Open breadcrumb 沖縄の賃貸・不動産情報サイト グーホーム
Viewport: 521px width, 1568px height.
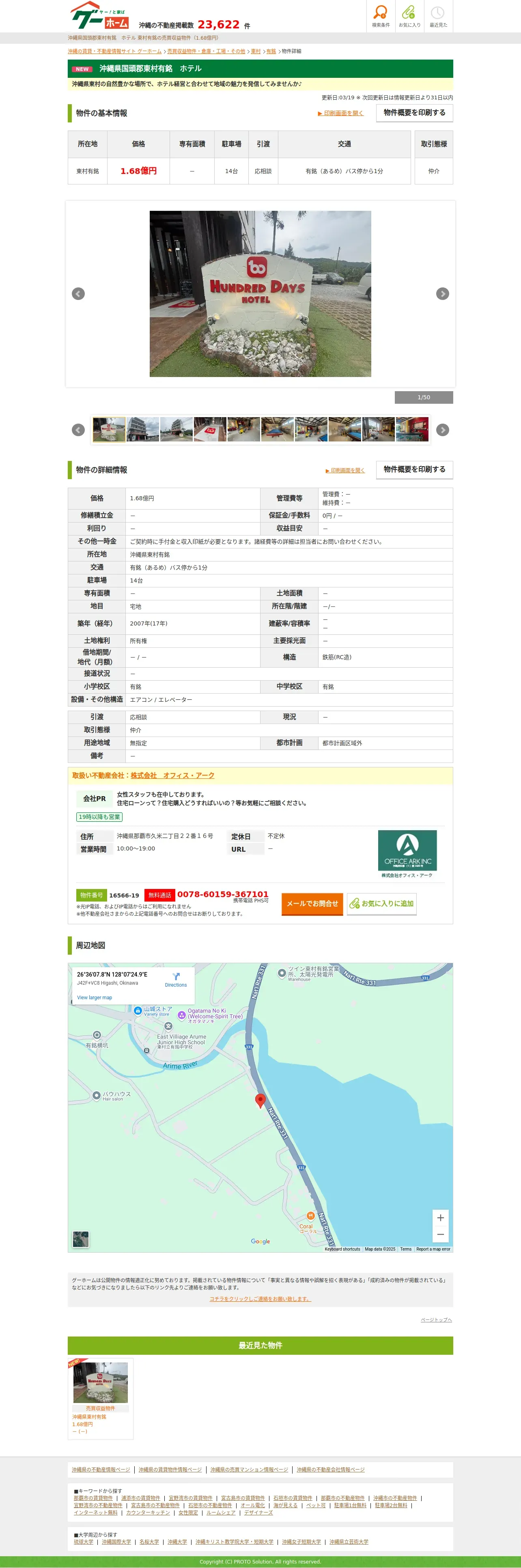click(x=114, y=51)
